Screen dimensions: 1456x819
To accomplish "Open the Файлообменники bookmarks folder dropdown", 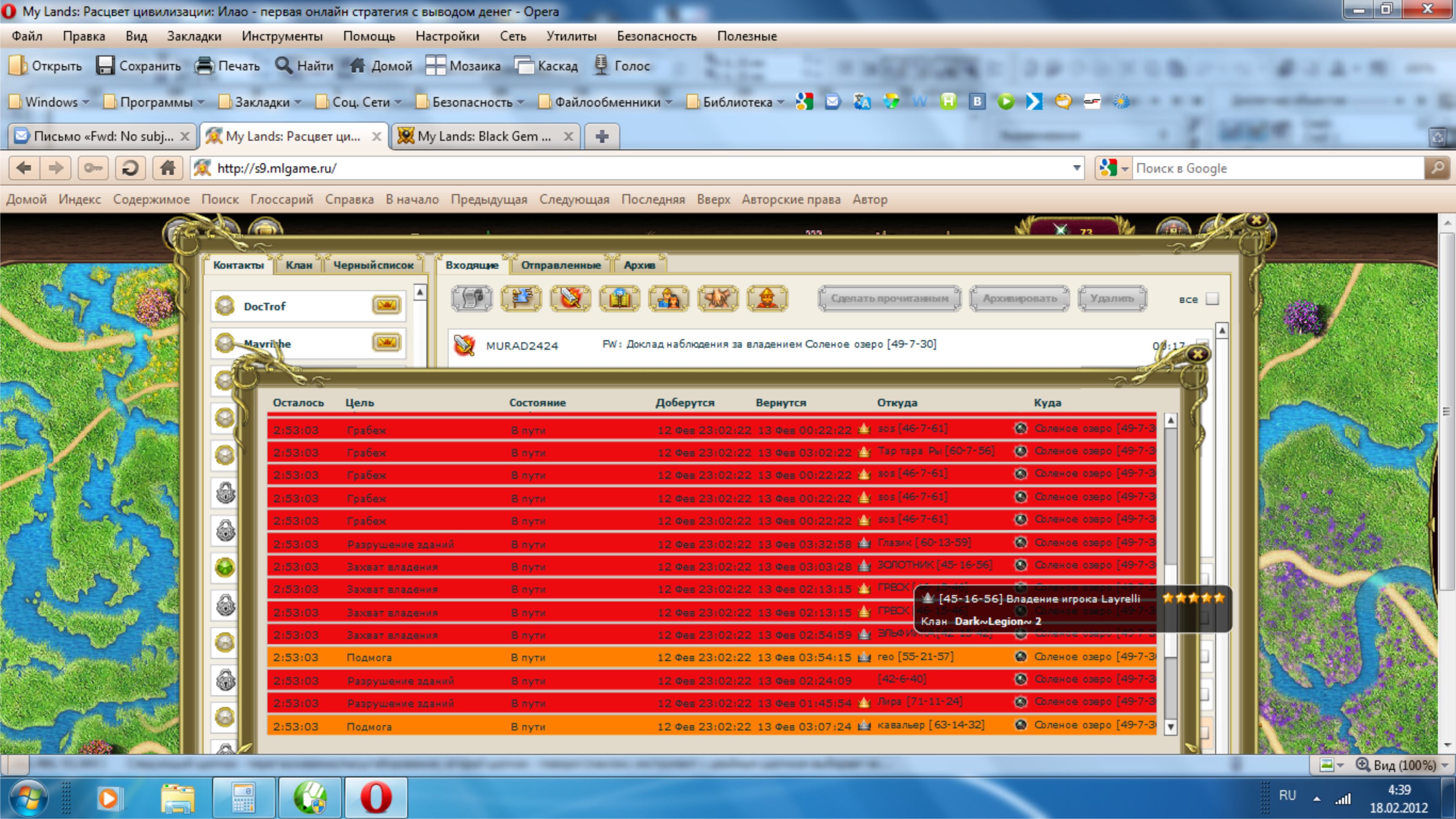I will [605, 102].
